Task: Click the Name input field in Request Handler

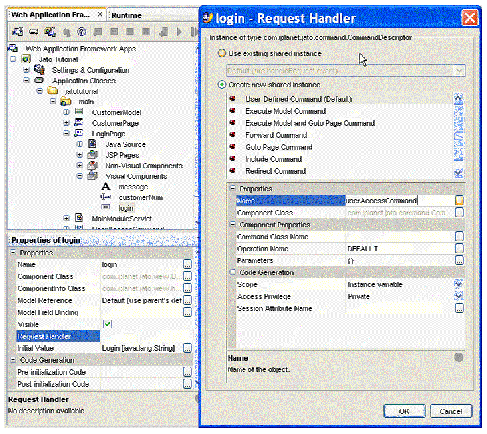Action: coord(399,201)
